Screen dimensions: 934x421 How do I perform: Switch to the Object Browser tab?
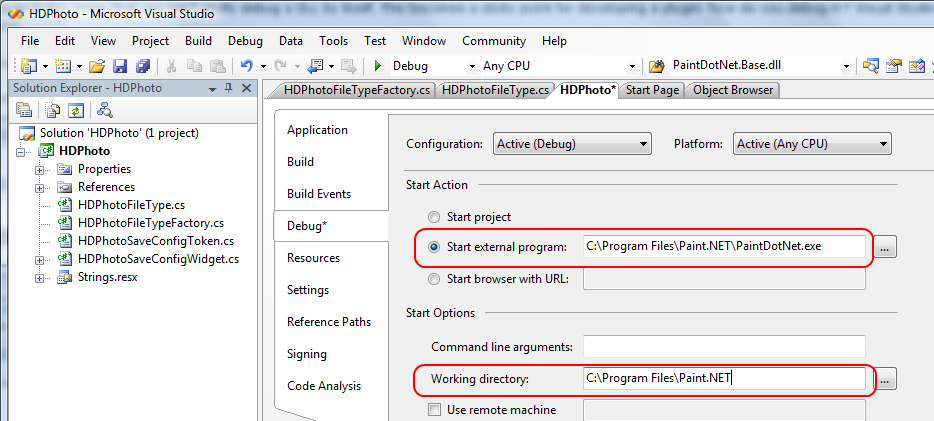(x=733, y=91)
